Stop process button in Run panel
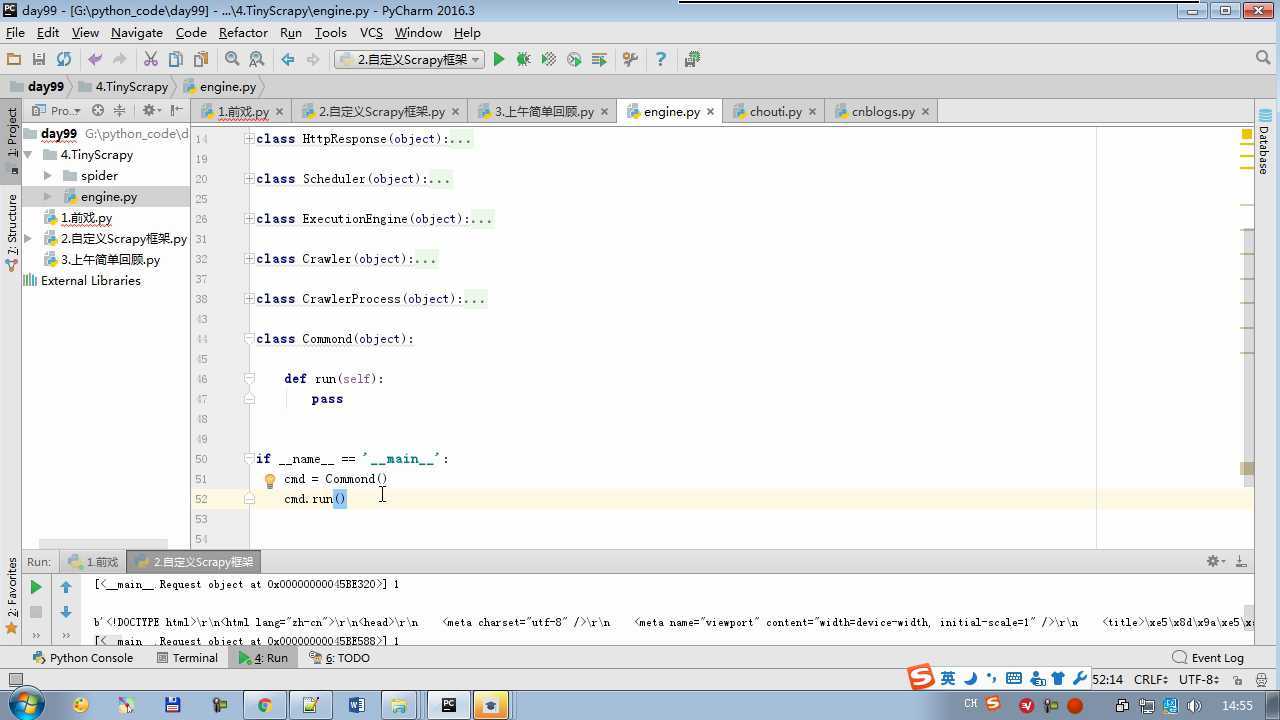This screenshot has width=1280, height=720. tap(36, 611)
